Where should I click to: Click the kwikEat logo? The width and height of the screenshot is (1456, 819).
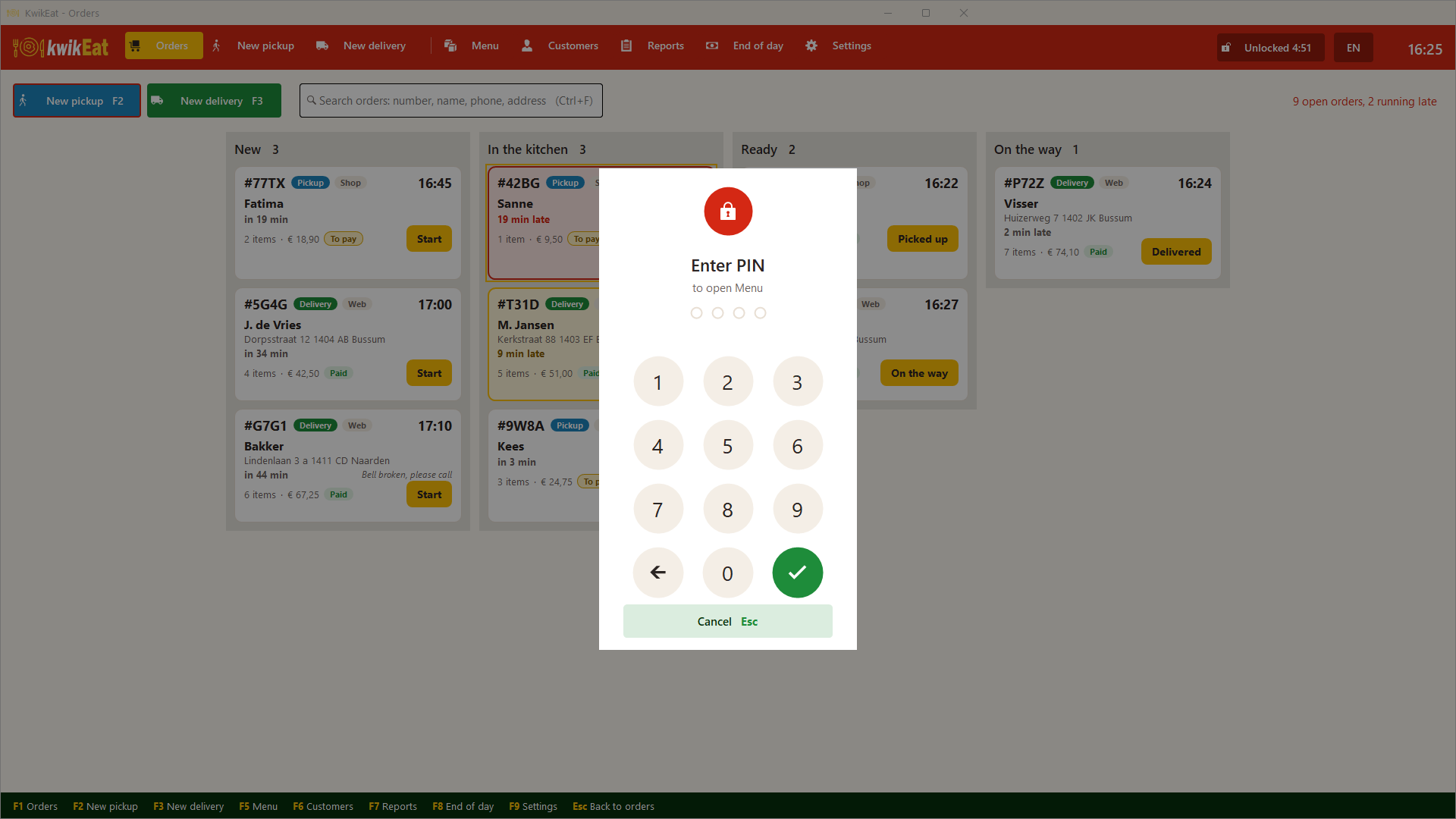point(61,48)
